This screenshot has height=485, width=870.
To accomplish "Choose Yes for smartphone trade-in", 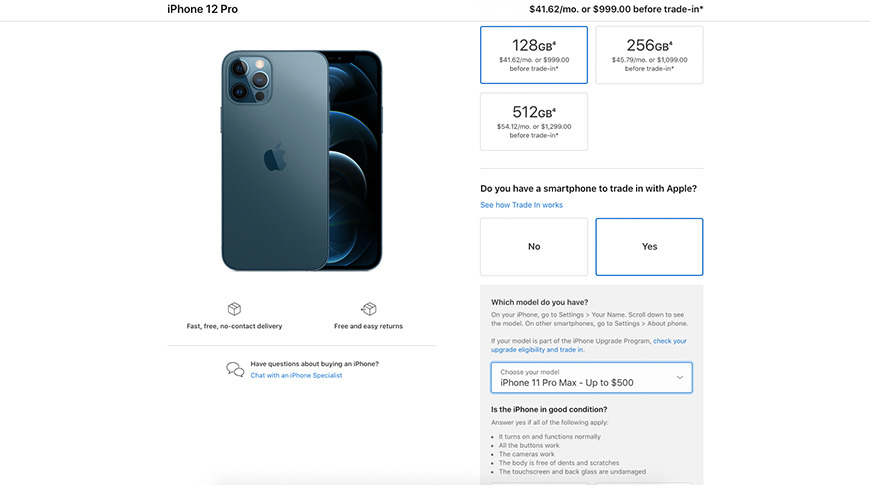I will point(649,246).
